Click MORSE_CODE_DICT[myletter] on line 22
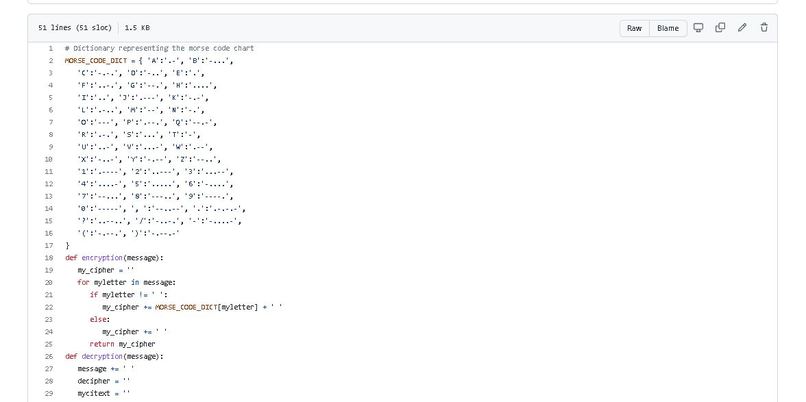806x402 pixels. tap(206, 307)
